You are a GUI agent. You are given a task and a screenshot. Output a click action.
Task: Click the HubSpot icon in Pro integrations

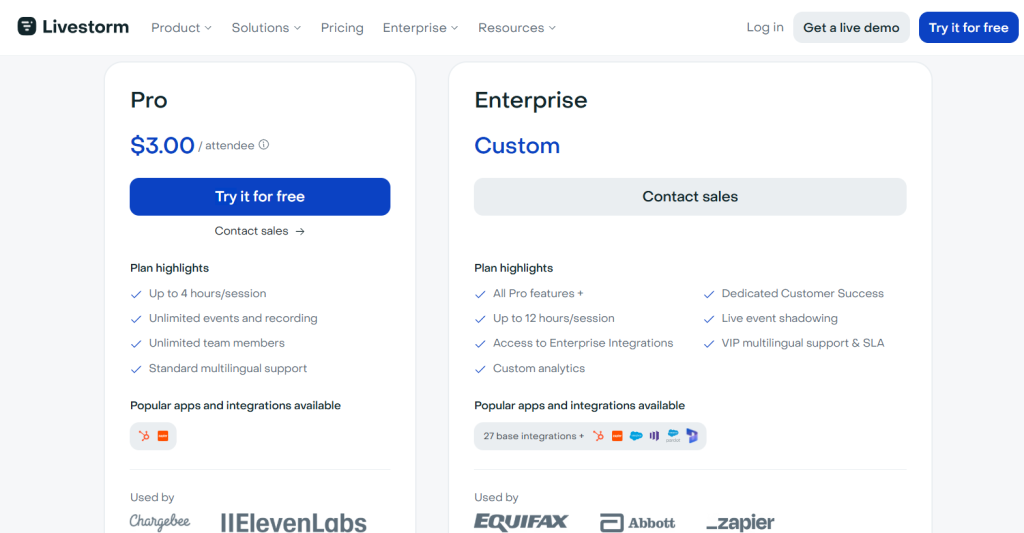click(144, 436)
